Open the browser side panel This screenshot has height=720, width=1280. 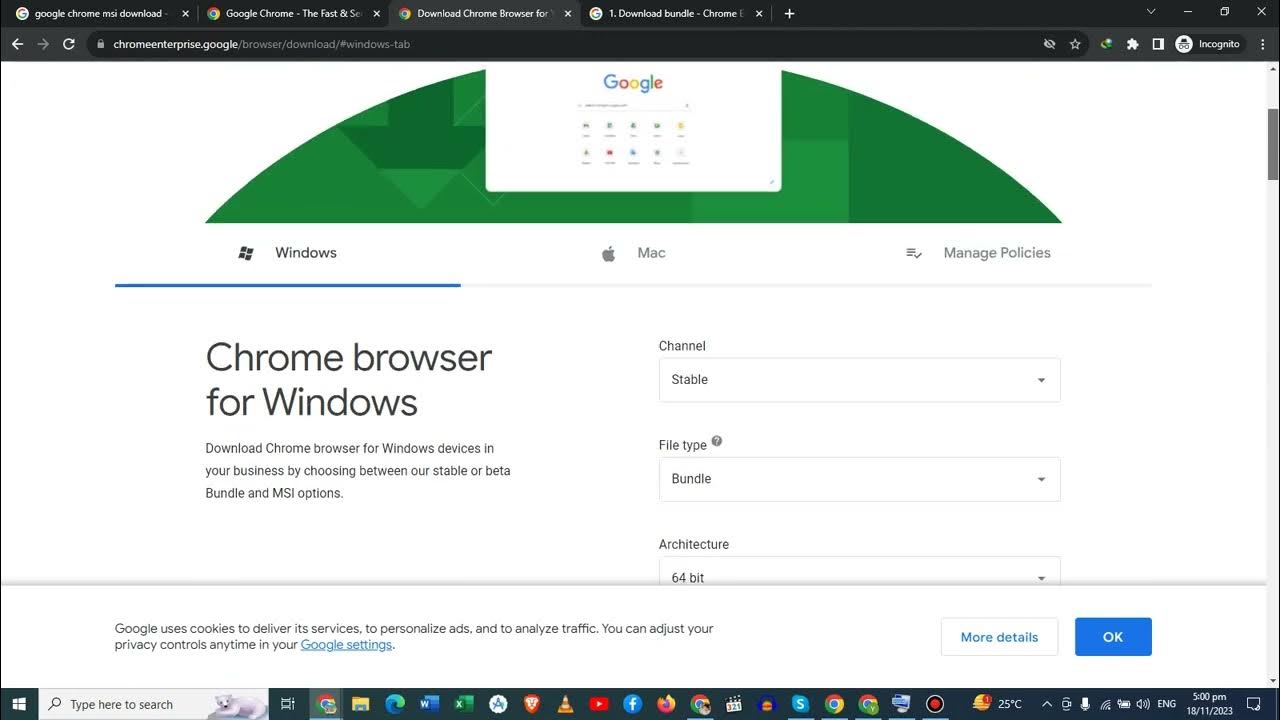pyautogui.click(x=1158, y=44)
